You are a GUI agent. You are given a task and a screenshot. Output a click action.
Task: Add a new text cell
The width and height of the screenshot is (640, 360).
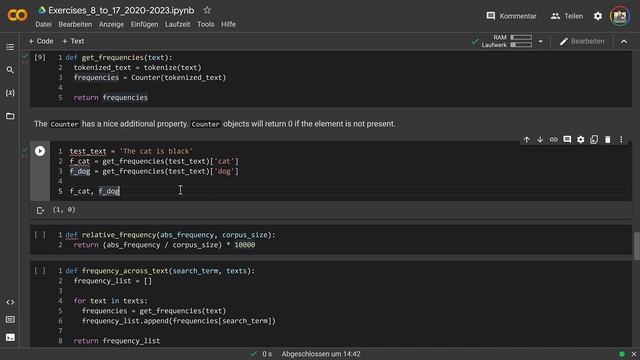click(73, 41)
